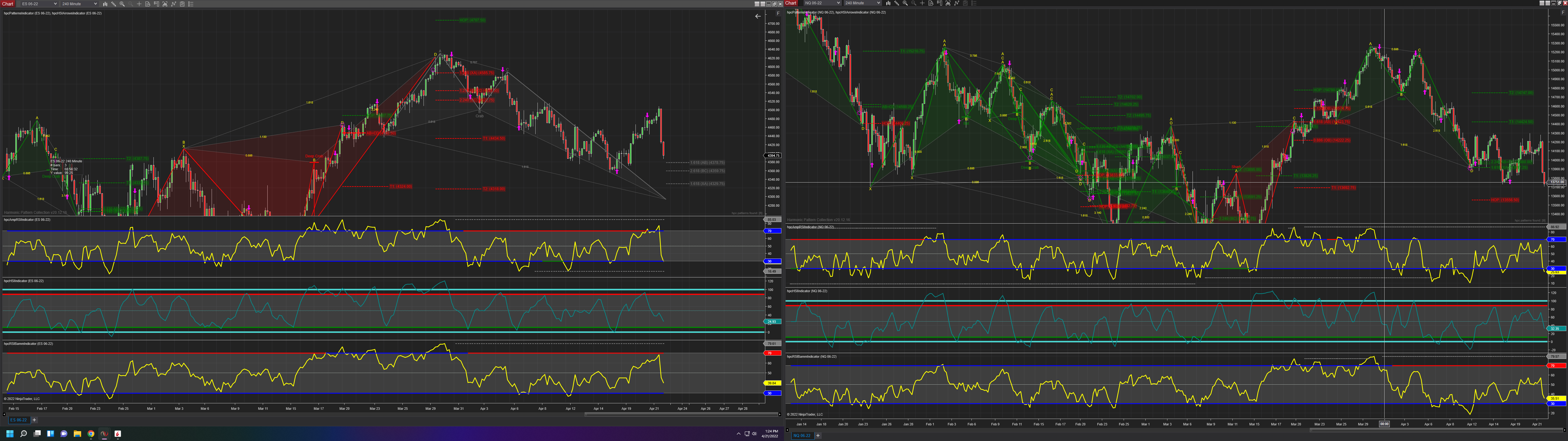1568x441 pixels.
Task: Open bar type selector in ES chart toolbar
Action: tap(105, 4)
